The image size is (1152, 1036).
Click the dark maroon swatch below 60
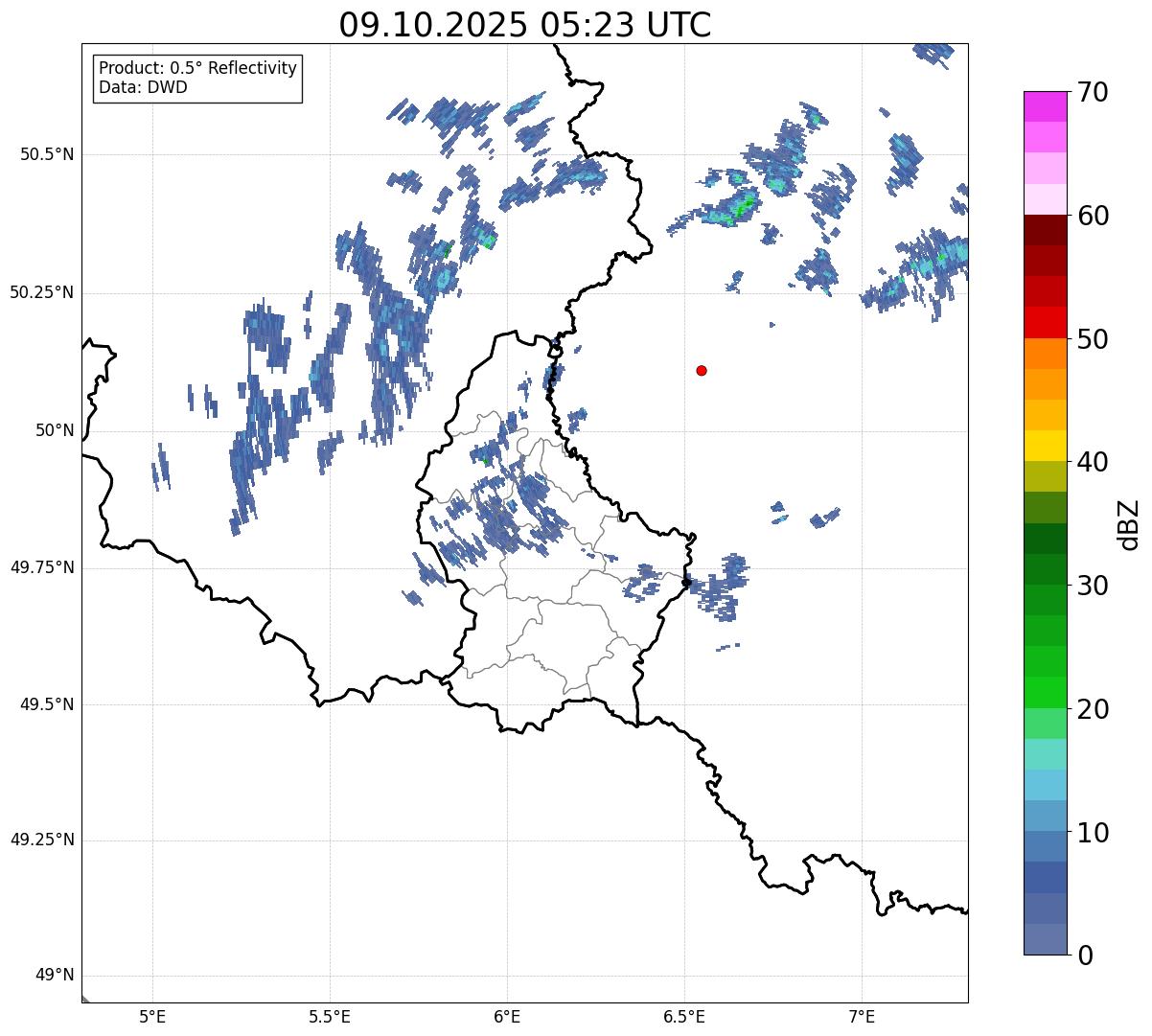[x=1046, y=230]
